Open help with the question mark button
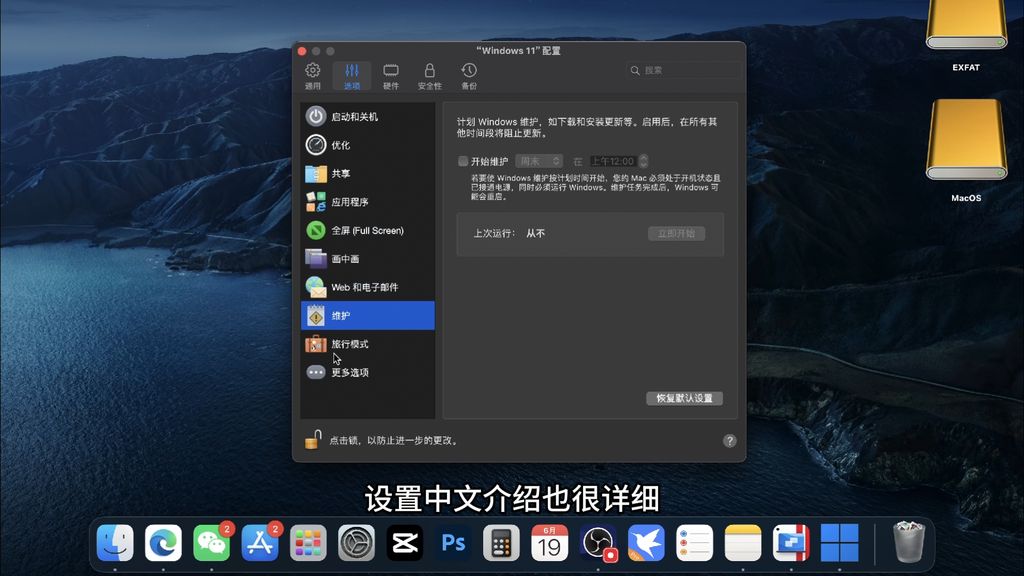This screenshot has width=1024, height=576. tap(729, 441)
